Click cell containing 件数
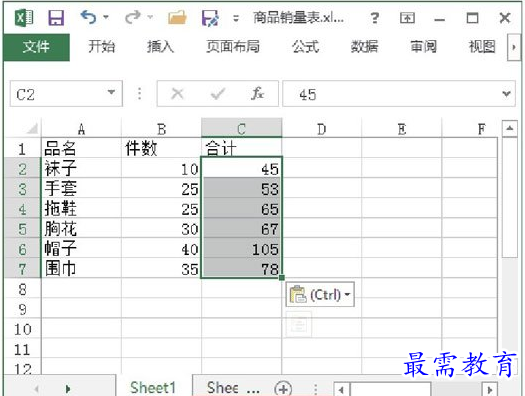Screen dimensions: 525x396 point(161,148)
